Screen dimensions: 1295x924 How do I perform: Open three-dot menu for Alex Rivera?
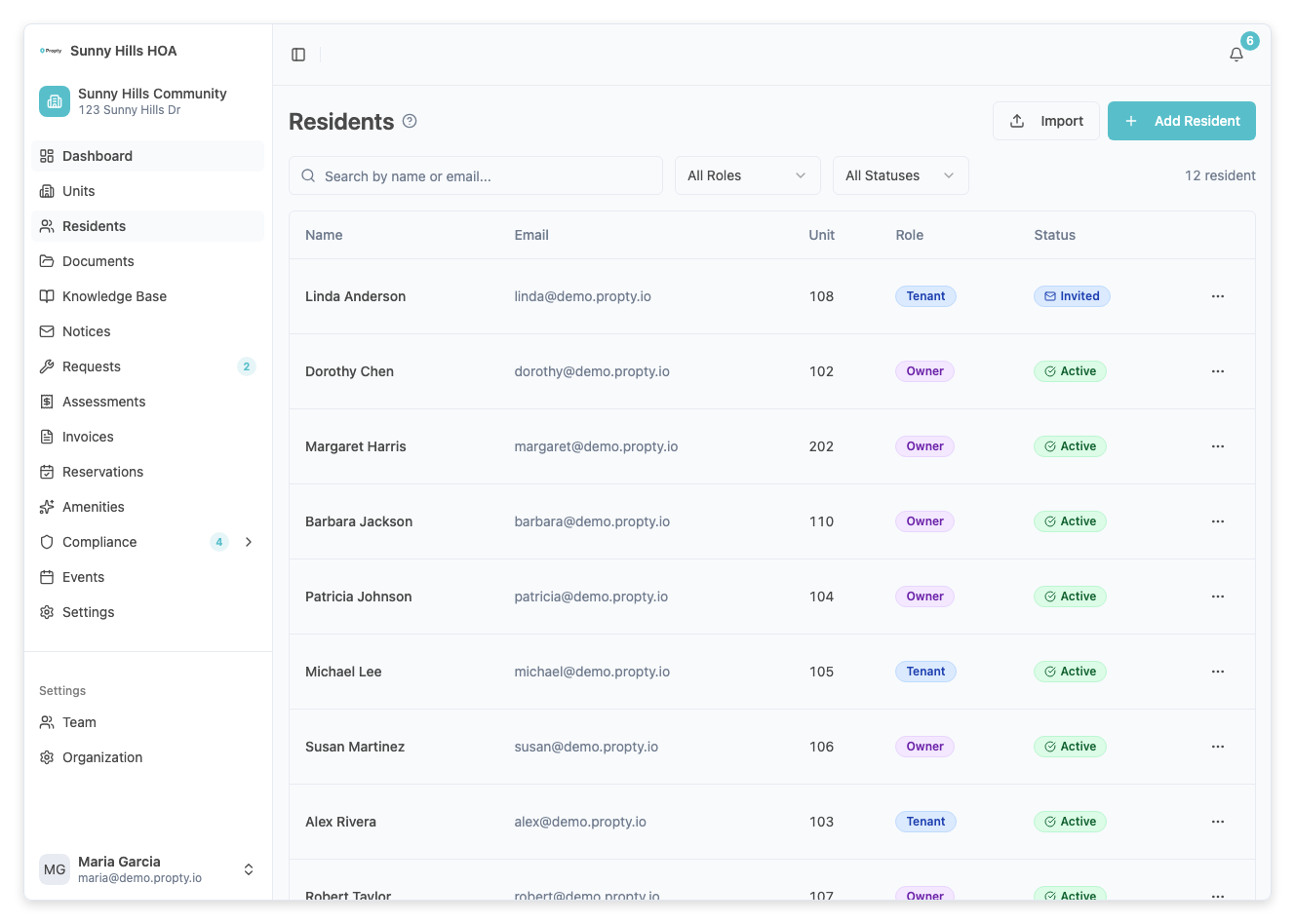[1217, 822]
